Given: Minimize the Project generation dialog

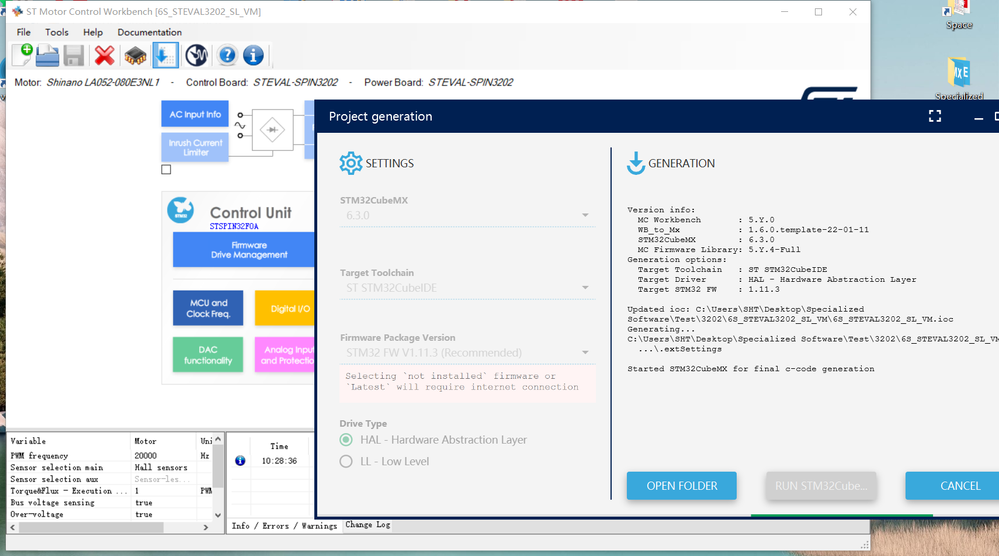Looking at the screenshot, I should pyautogui.click(x=979, y=118).
